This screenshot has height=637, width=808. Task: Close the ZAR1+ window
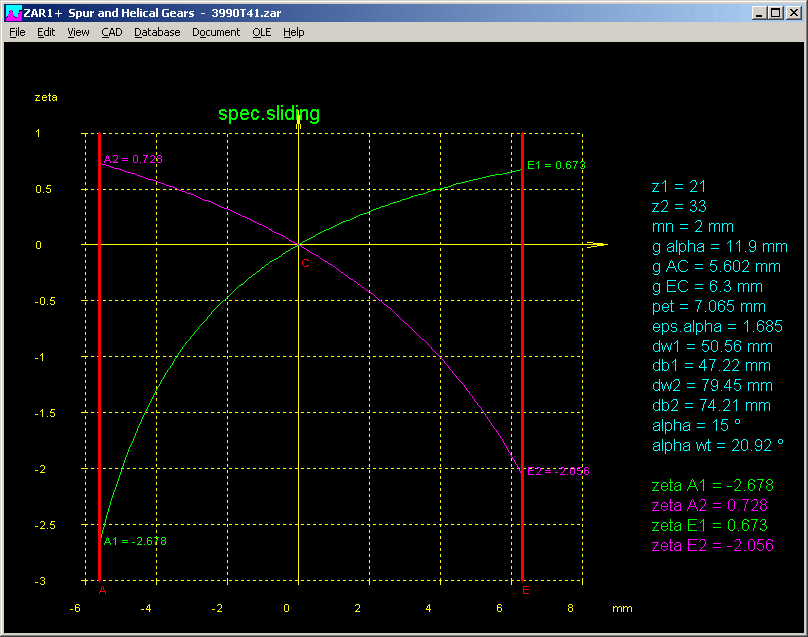[793, 12]
